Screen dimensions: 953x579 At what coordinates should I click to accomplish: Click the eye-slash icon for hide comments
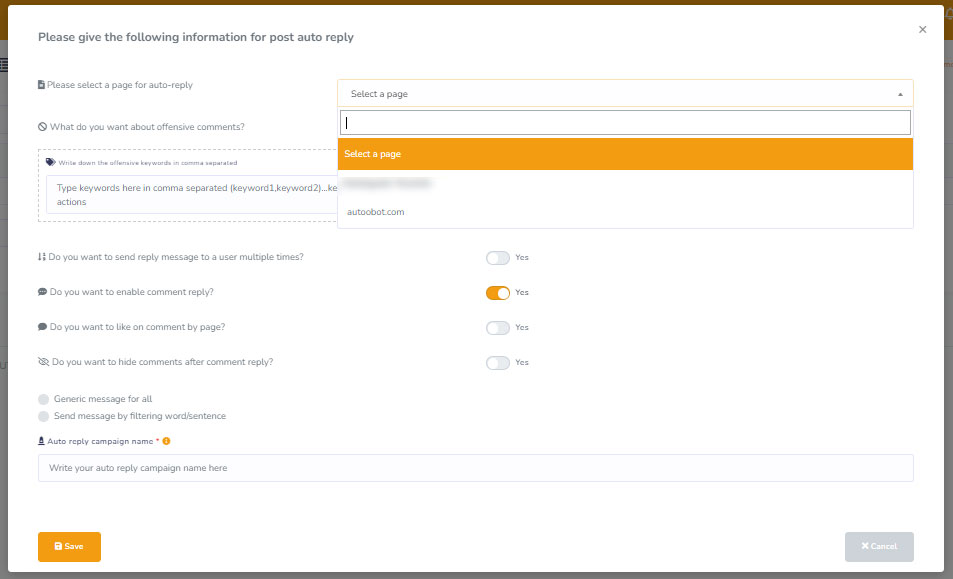[x=43, y=362]
